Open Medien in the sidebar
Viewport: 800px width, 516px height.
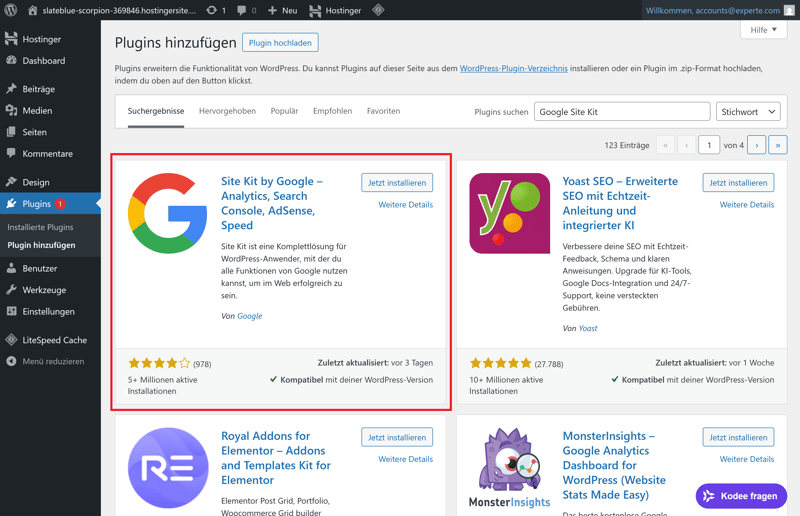click(x=37, y=111)
